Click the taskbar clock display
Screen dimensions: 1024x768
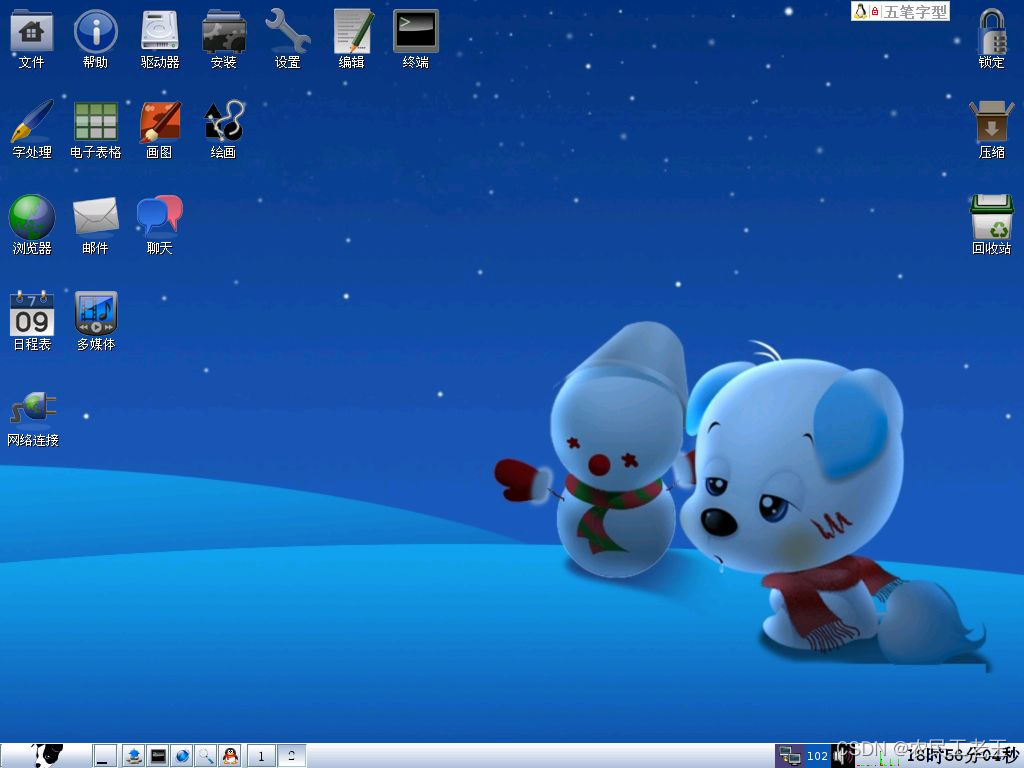coord(963,756)
